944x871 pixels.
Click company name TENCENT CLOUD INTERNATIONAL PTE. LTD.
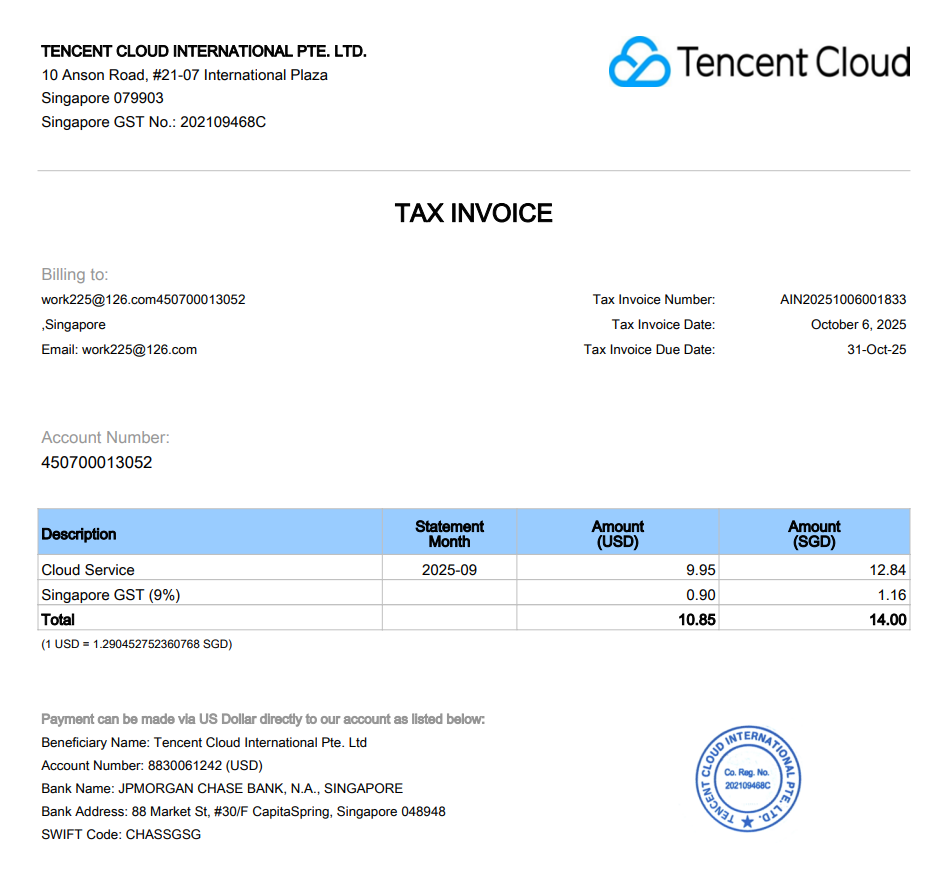click(203, 51)
